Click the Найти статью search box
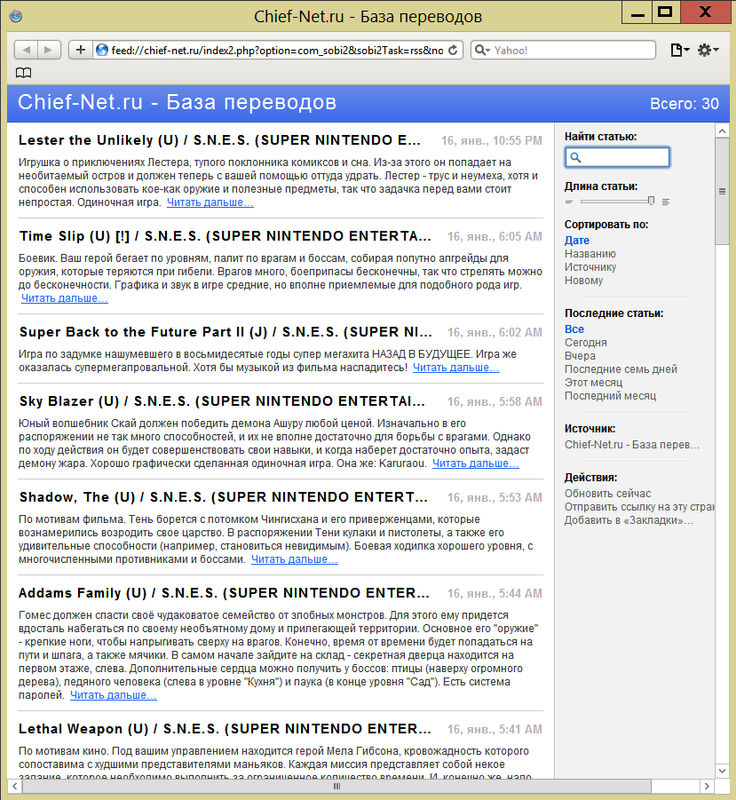 pyautogui.click(x=617, y=157)
